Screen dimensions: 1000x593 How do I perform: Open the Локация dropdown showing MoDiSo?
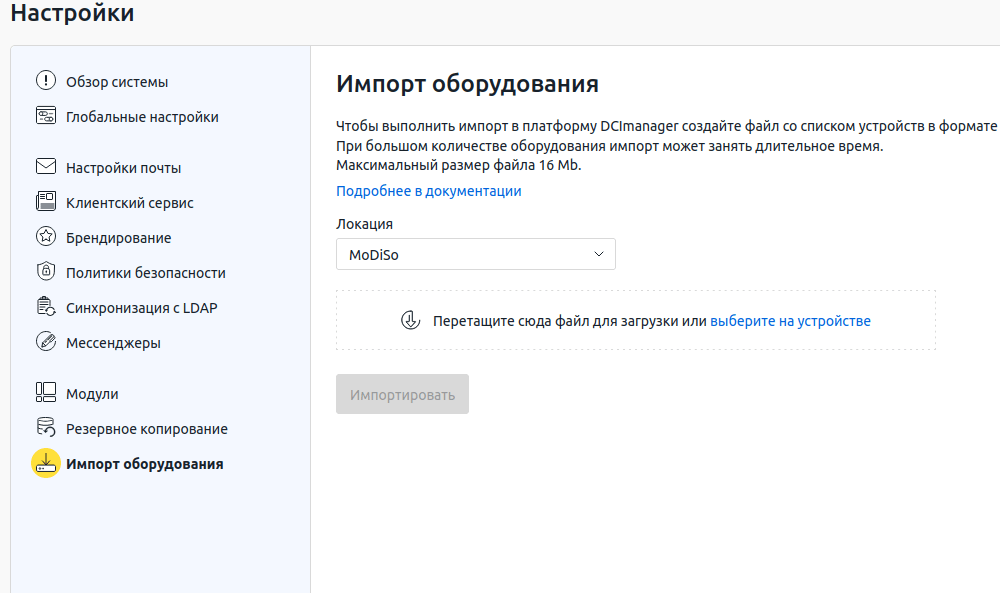pyautogui.click(x=475, y=254)
